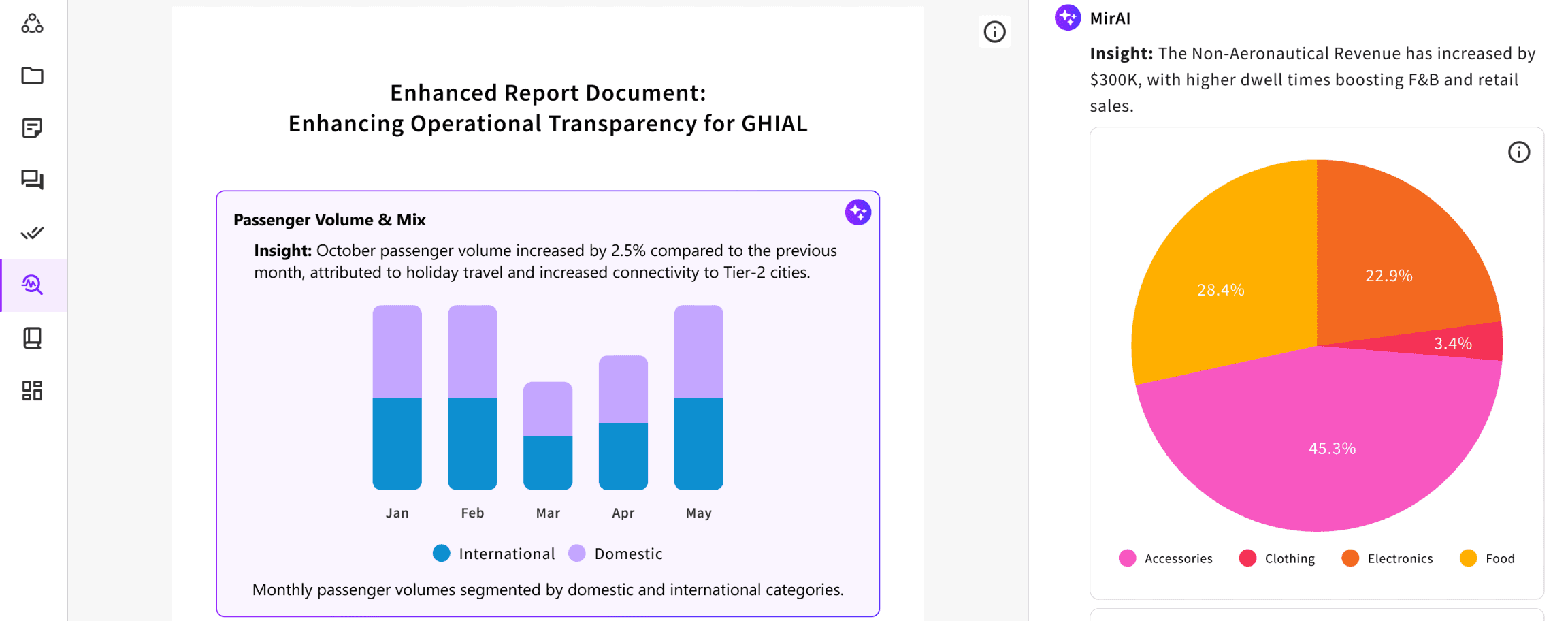
Task: Click the Mar bar in the chart
Action: click(x=548, y=436)
